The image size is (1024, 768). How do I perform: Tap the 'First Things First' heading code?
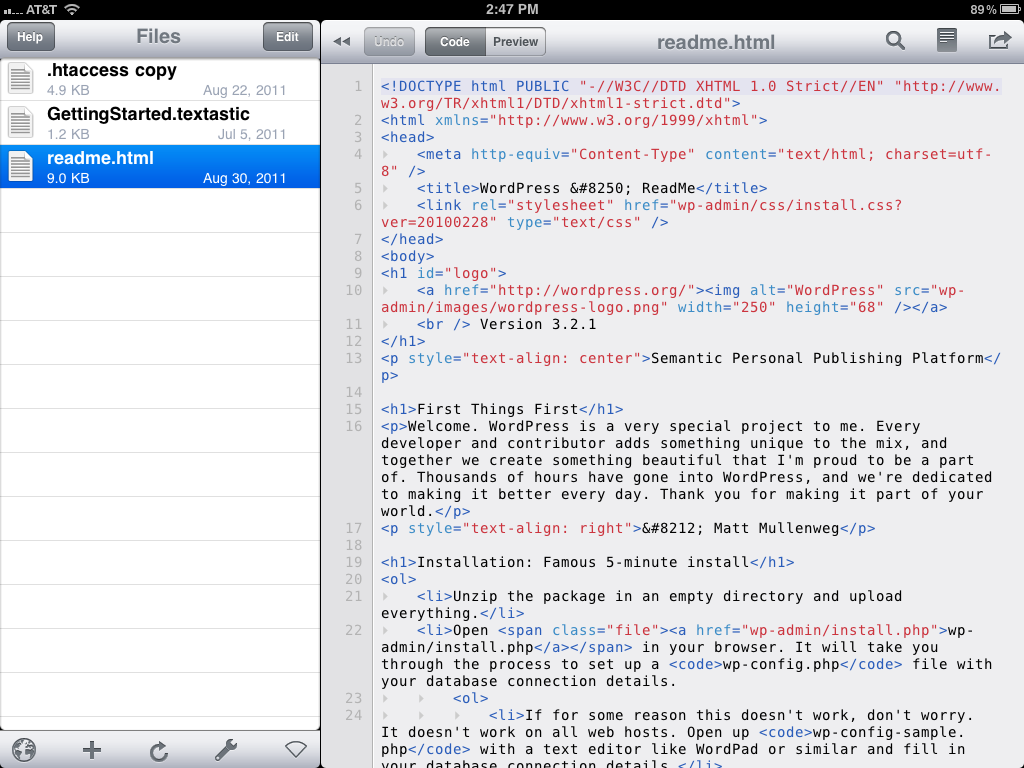pyautogui.click(x=502, y=409)
